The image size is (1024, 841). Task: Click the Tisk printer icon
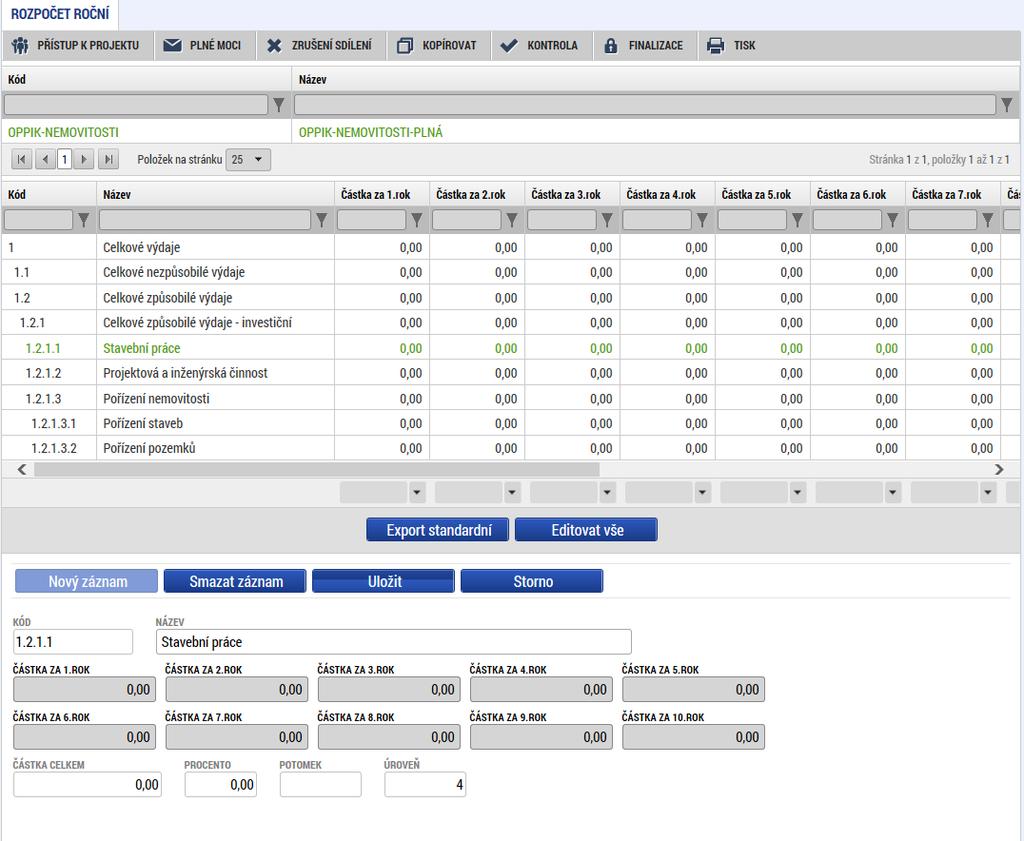click(x=716, y=46)
